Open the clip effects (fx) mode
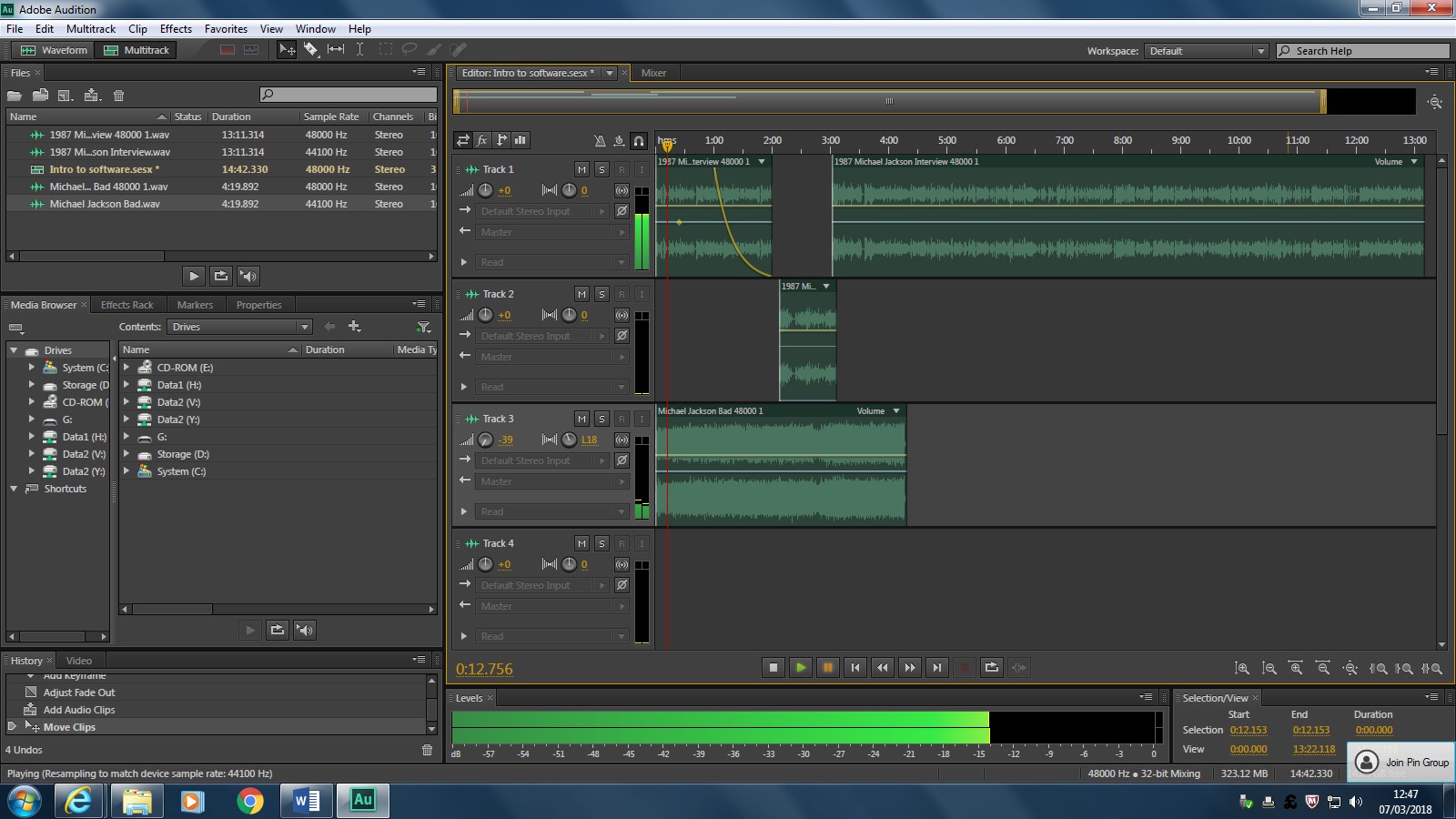The width and height of the screenshot is (1456, 819). (482, 141)
